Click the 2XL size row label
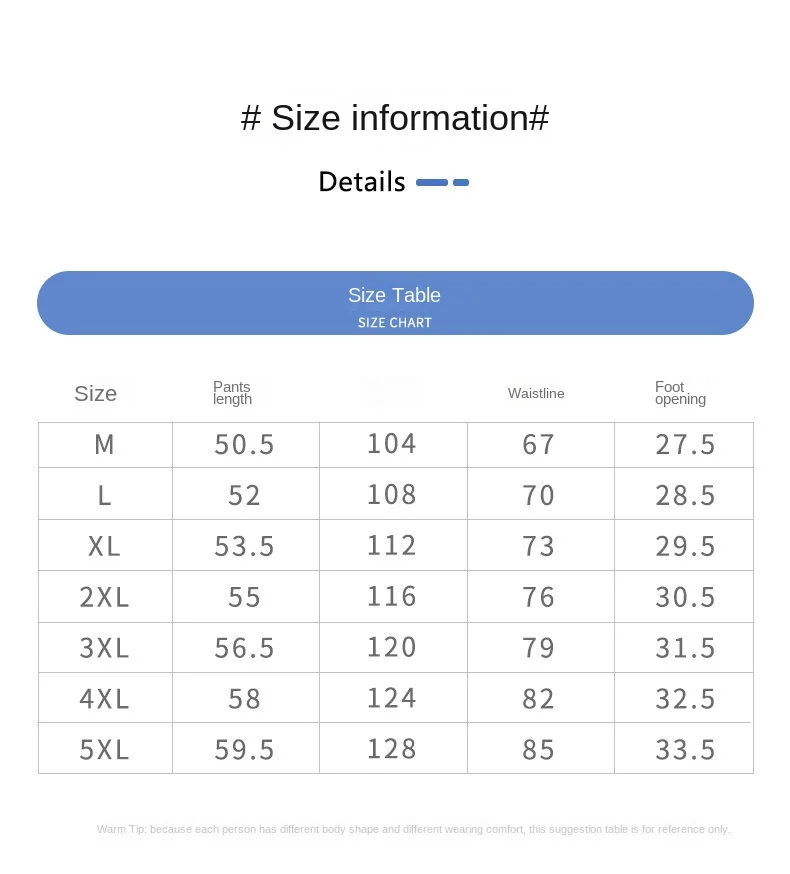The image size is (790, 874). [x=104, y=597]
